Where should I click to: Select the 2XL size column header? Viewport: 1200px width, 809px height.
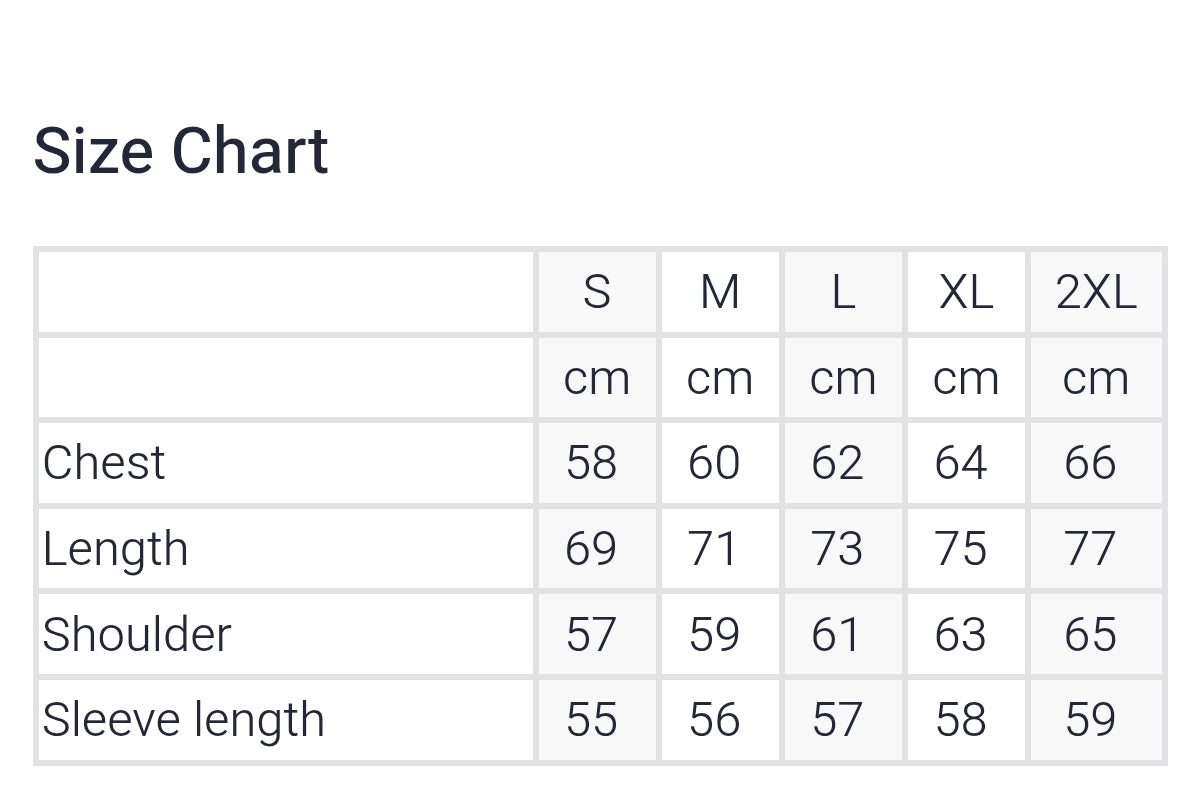point(1096,292)
